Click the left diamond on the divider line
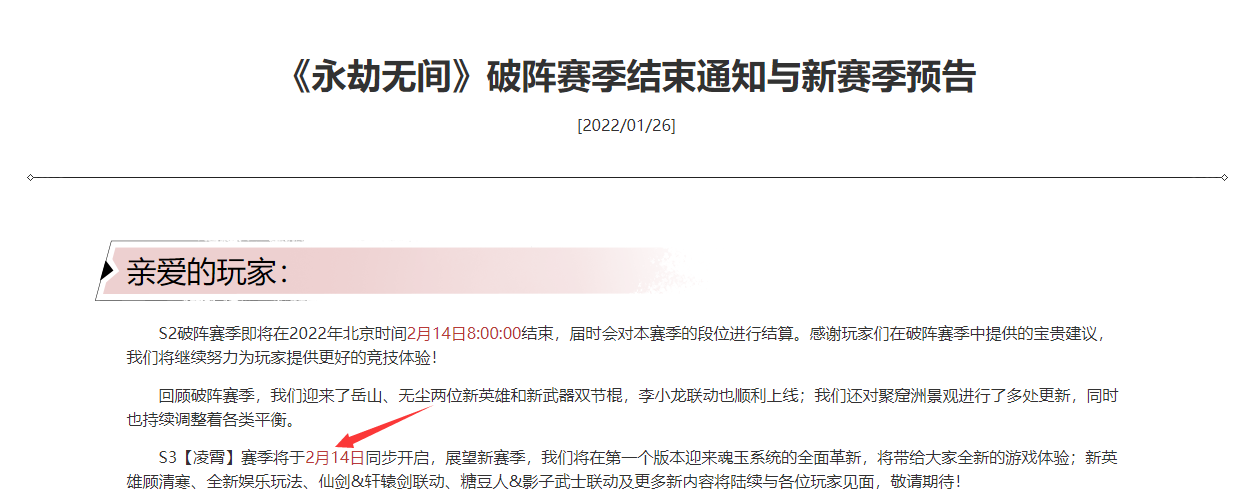The height and width of the screenshot is (504, 1250). click(x=31, y=178)
